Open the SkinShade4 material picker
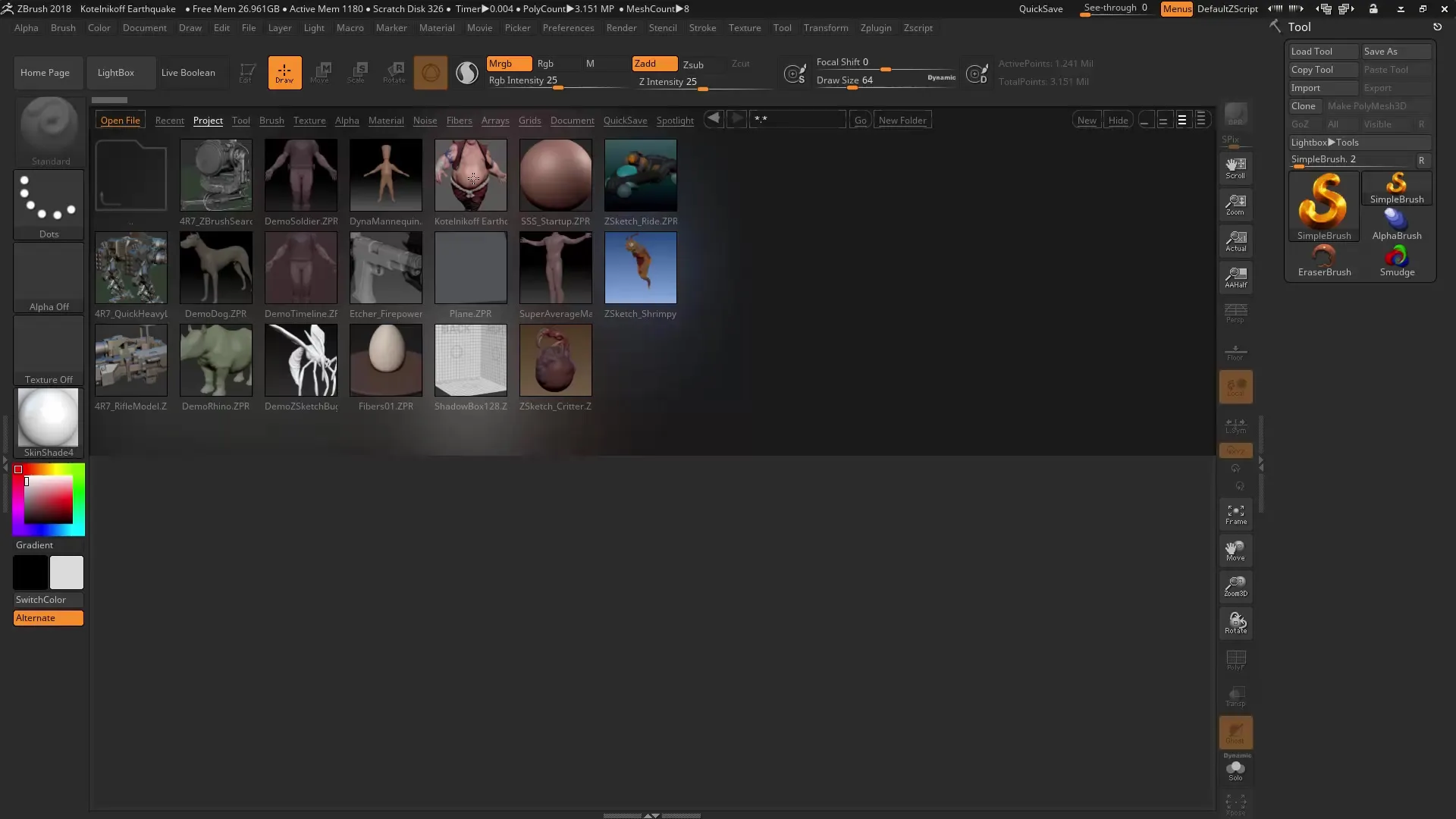The width and height of the screenshot is (1456, 819). [x=49, y=423]
